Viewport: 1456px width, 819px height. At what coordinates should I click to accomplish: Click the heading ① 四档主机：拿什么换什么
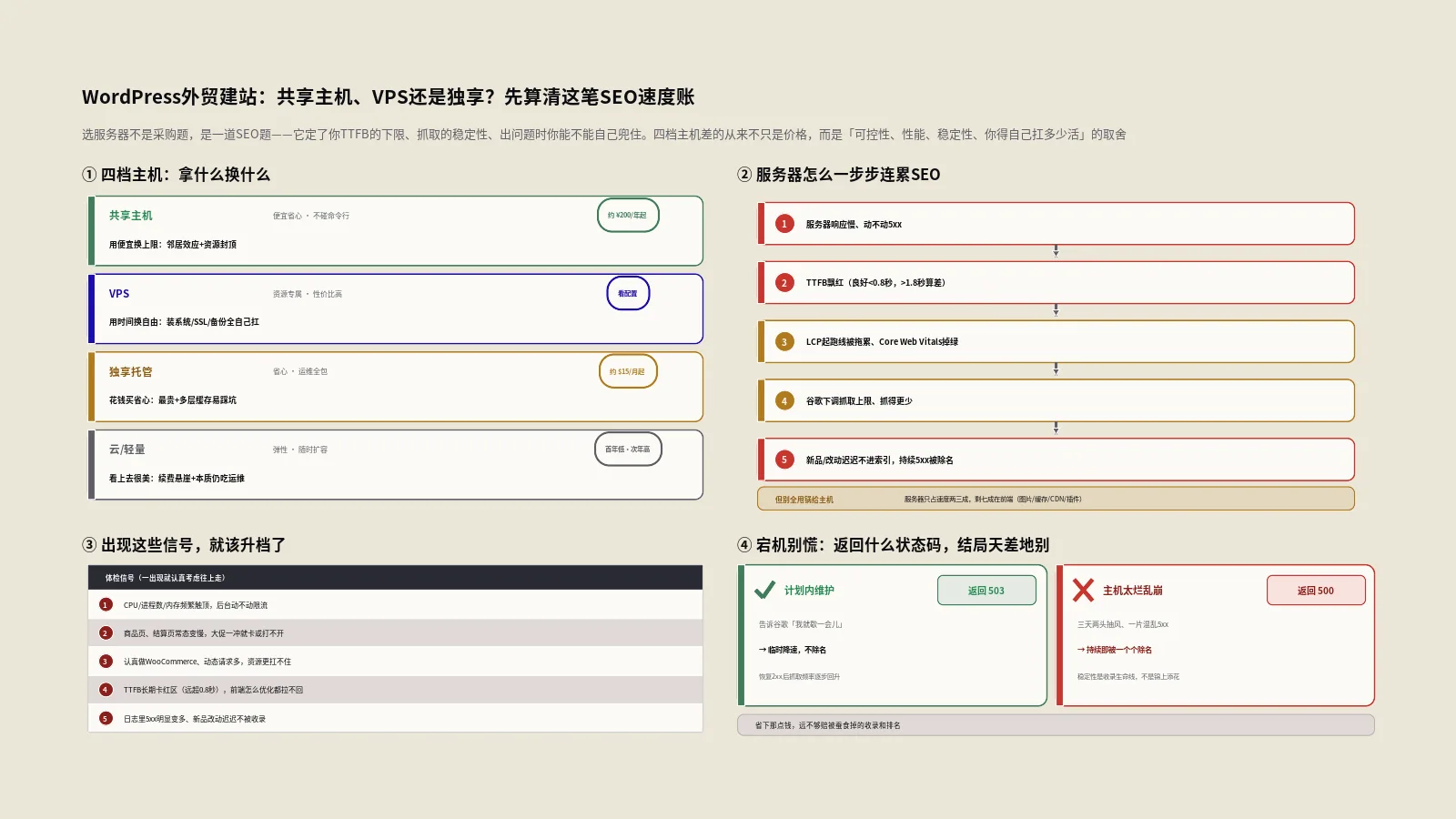click(x=177, y=175)
